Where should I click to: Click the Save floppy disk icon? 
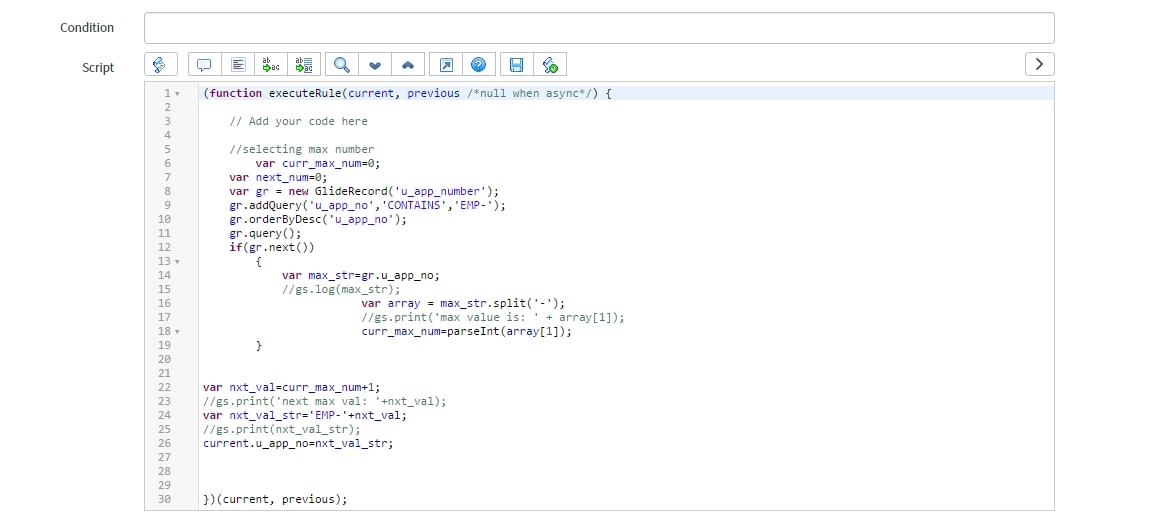click(516, 64)
